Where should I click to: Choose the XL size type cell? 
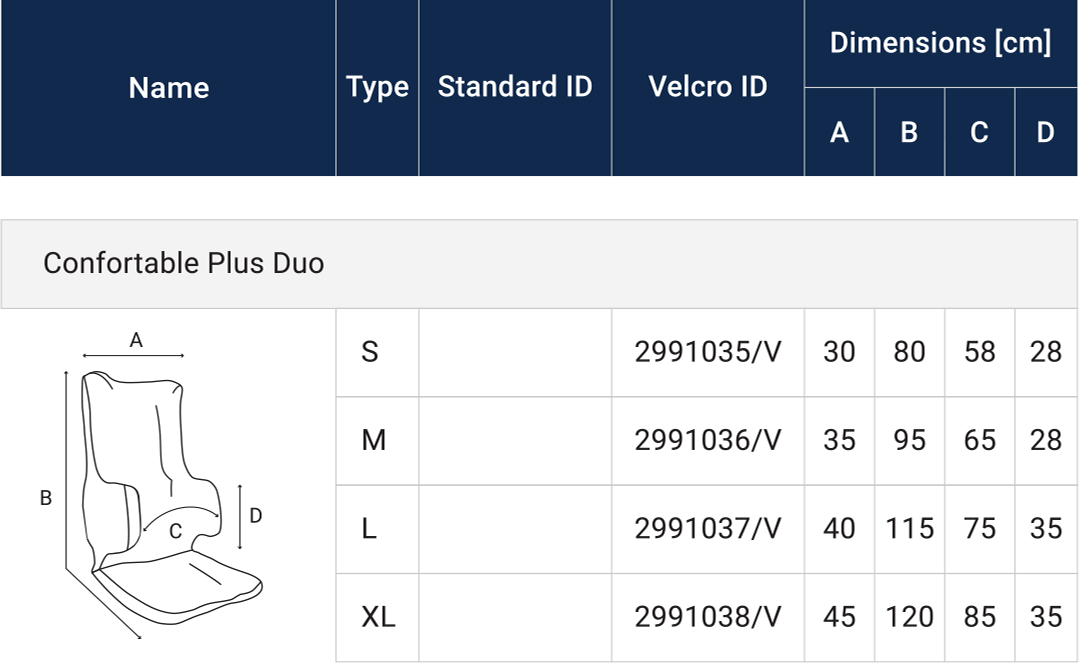[x=378, y=617]
